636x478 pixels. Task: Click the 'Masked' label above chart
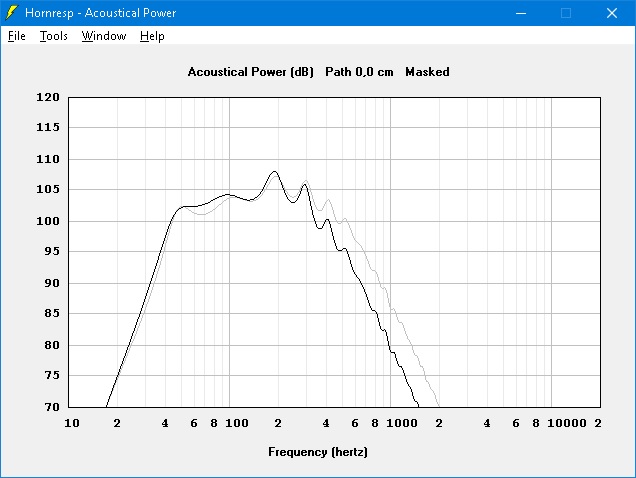pos(427,72)
